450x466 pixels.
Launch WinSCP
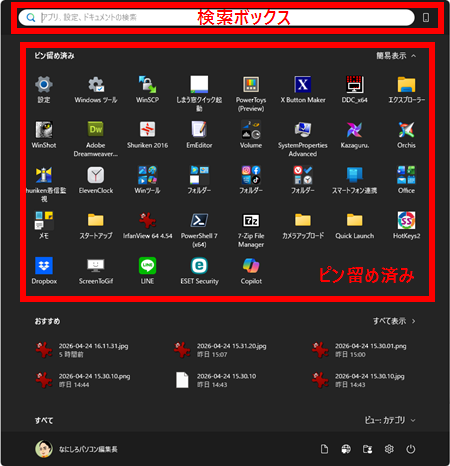(x=147, y=90)
